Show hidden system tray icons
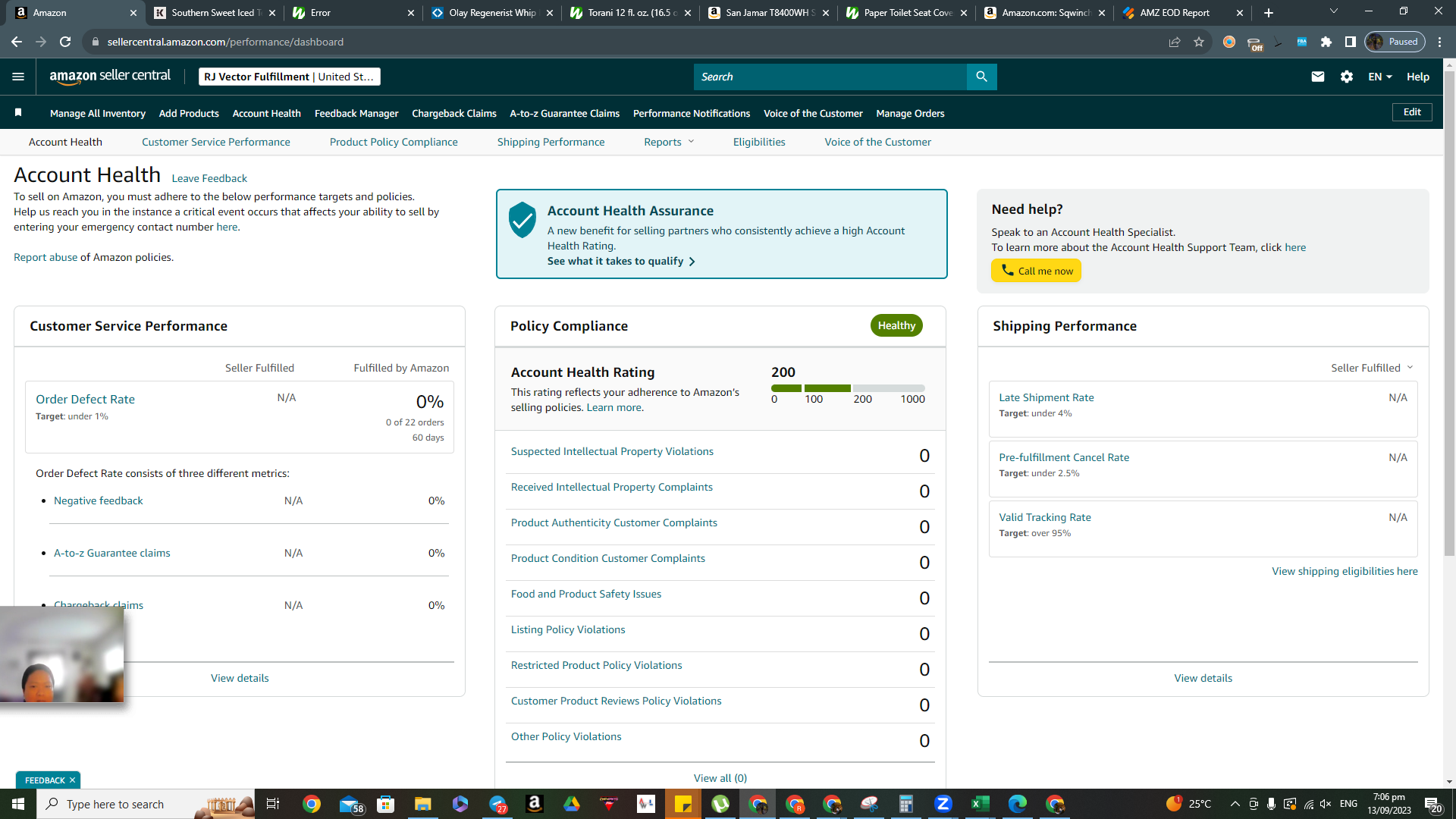The image size is (1456, 819). coord(1235,804)
